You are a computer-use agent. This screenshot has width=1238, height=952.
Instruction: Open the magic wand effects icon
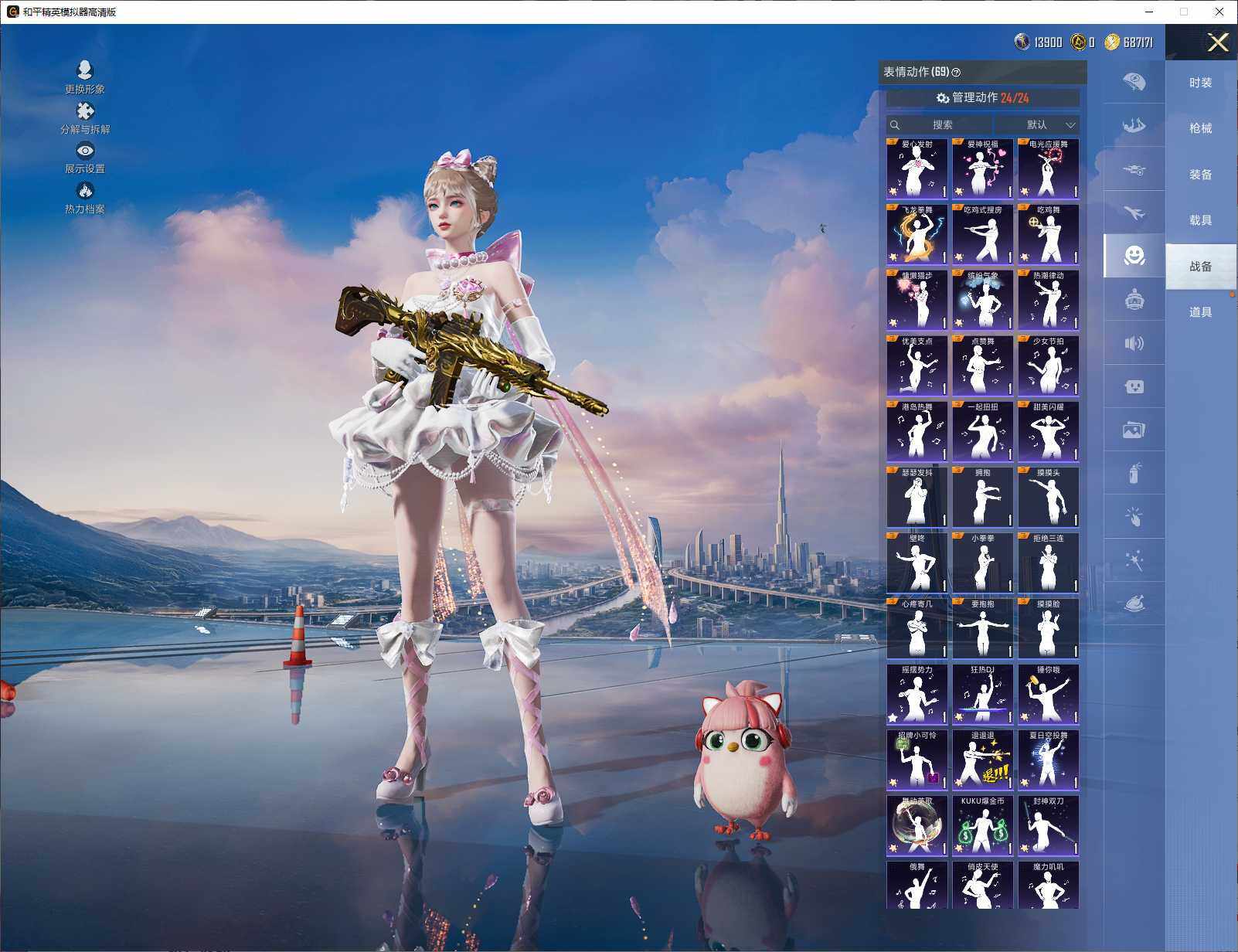tap(1134, 560)
